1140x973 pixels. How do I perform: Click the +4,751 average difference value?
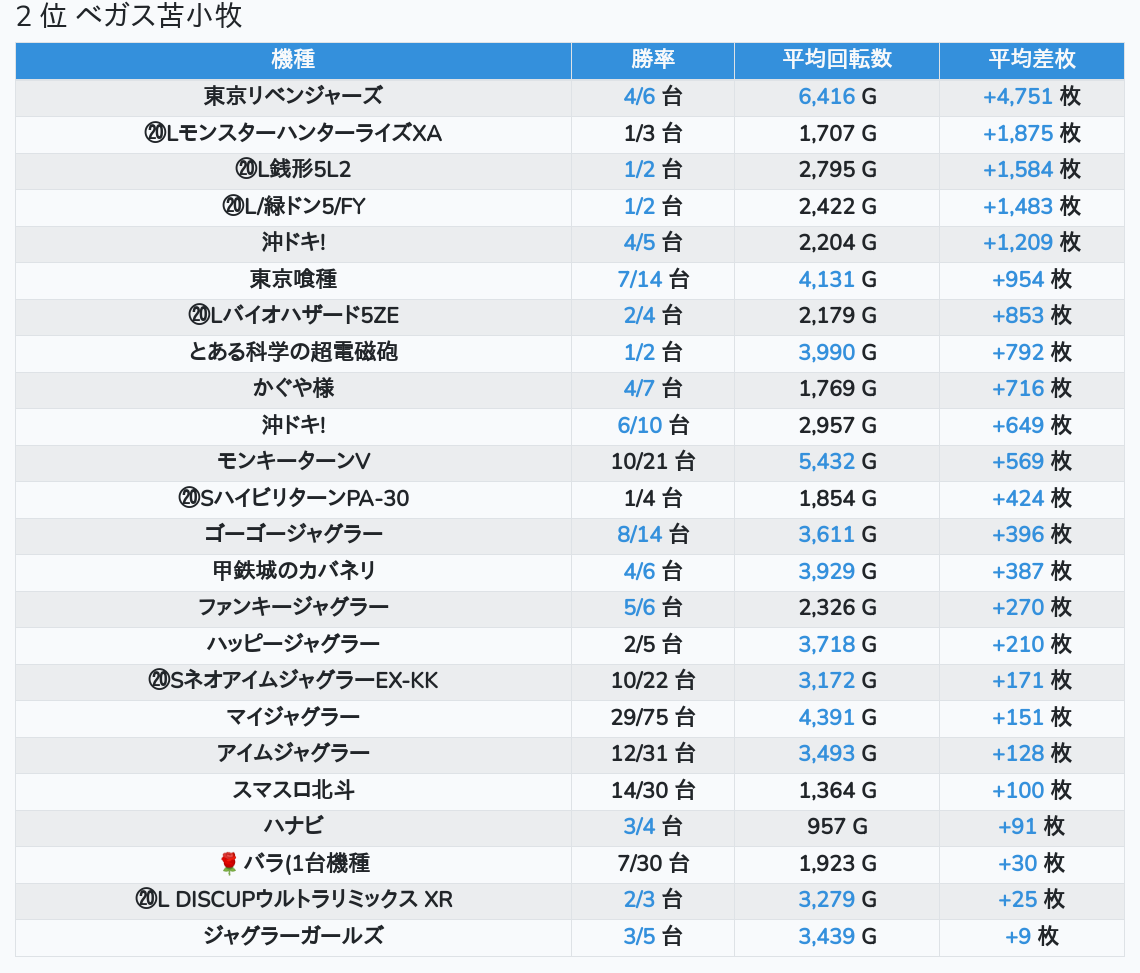click(1017, 97)
